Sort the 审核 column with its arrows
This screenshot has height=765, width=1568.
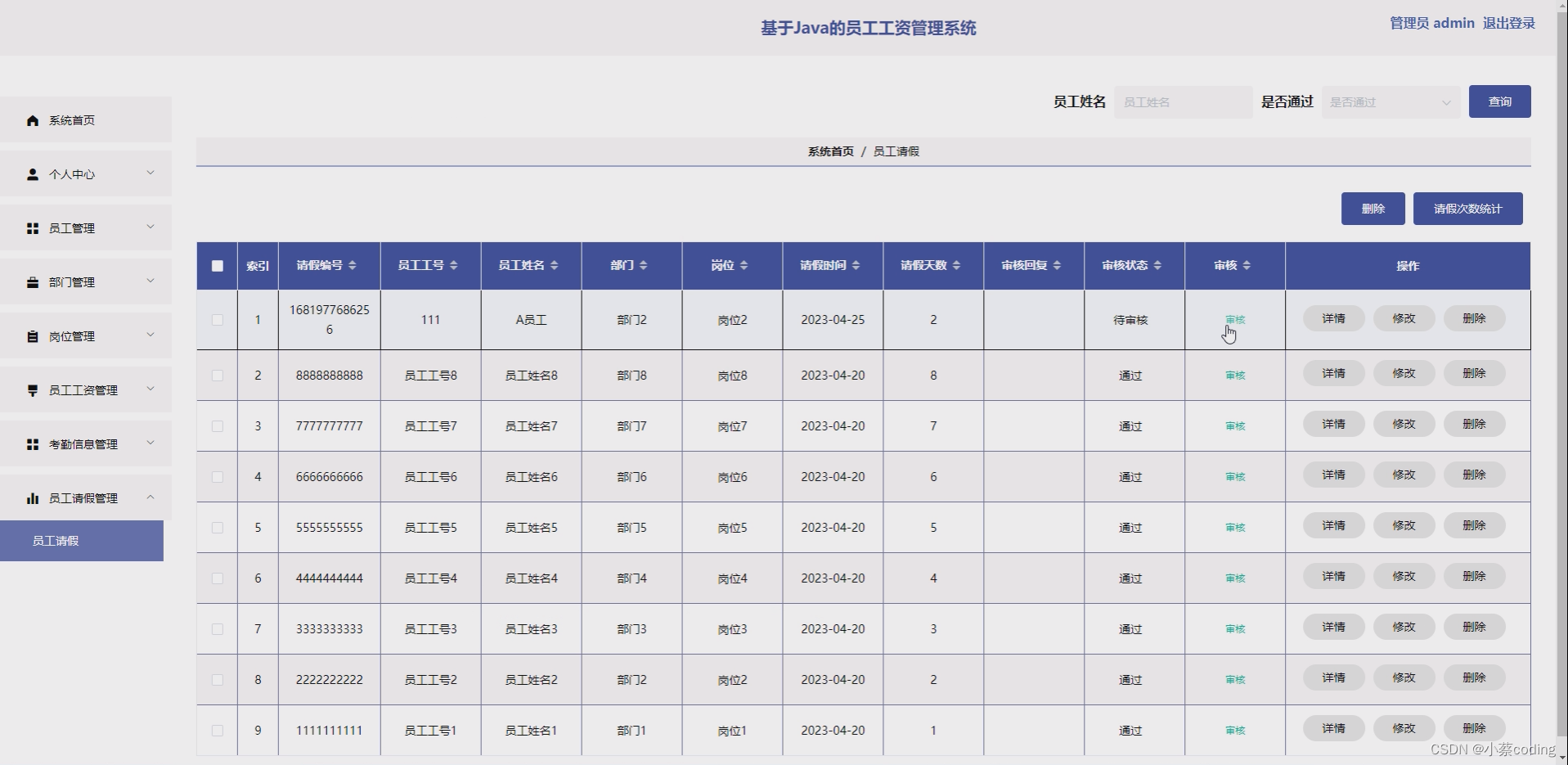pos(1247,265)
